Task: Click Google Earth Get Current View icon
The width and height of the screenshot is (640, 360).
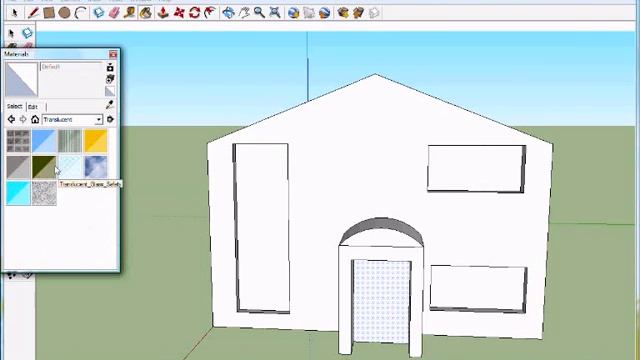Action: click(x=293, y=13)
